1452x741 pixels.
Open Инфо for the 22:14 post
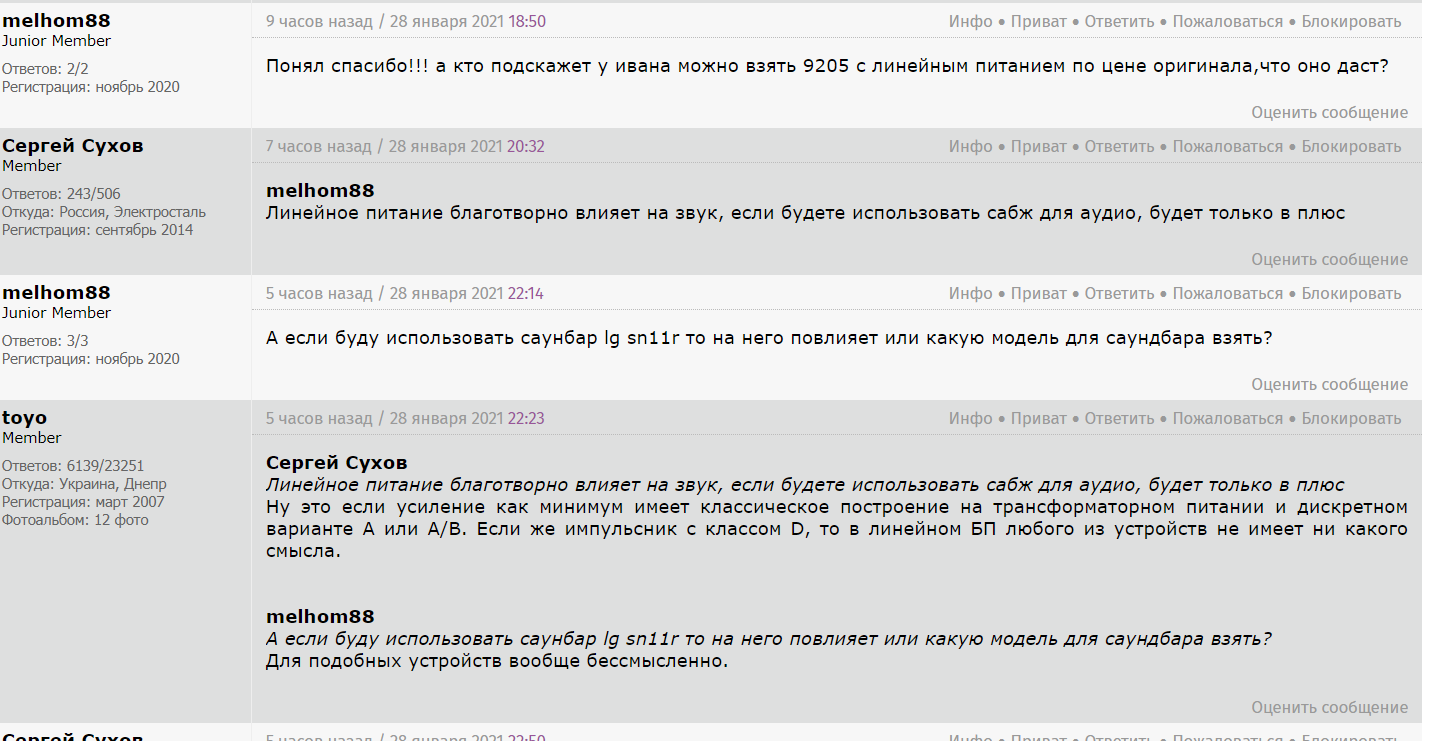click(970, 293)
